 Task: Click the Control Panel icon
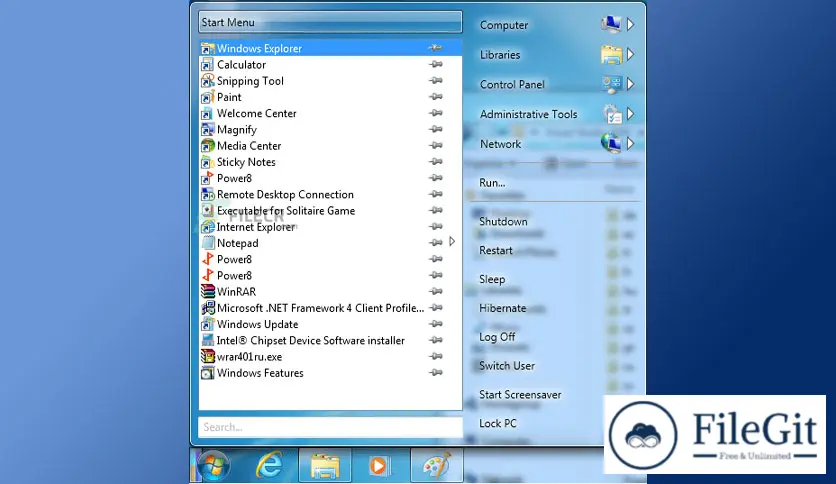(611, 84)
